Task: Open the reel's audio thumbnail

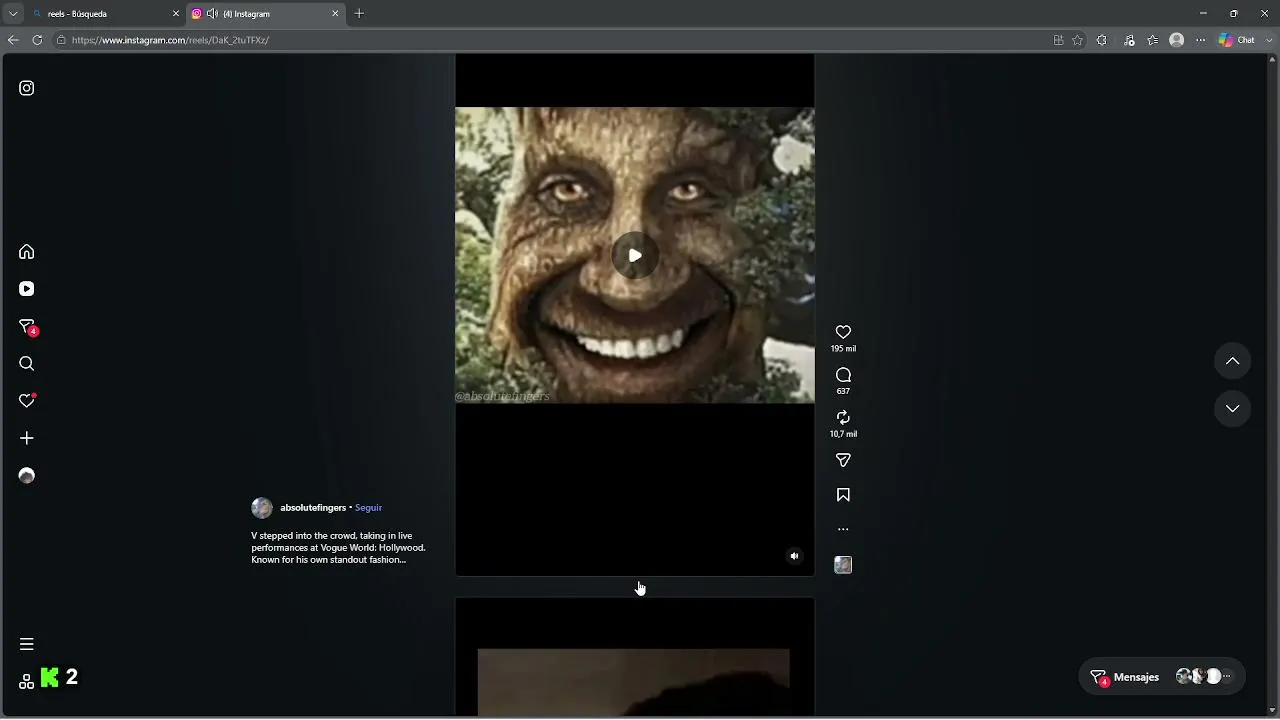Action: (x=843, y=565)
